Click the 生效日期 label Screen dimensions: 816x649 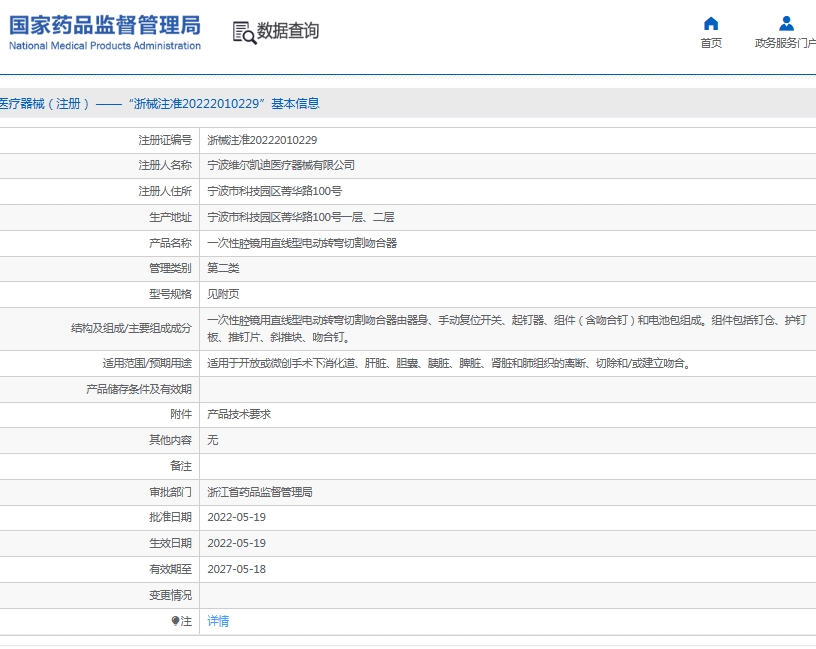pos(170,543)
